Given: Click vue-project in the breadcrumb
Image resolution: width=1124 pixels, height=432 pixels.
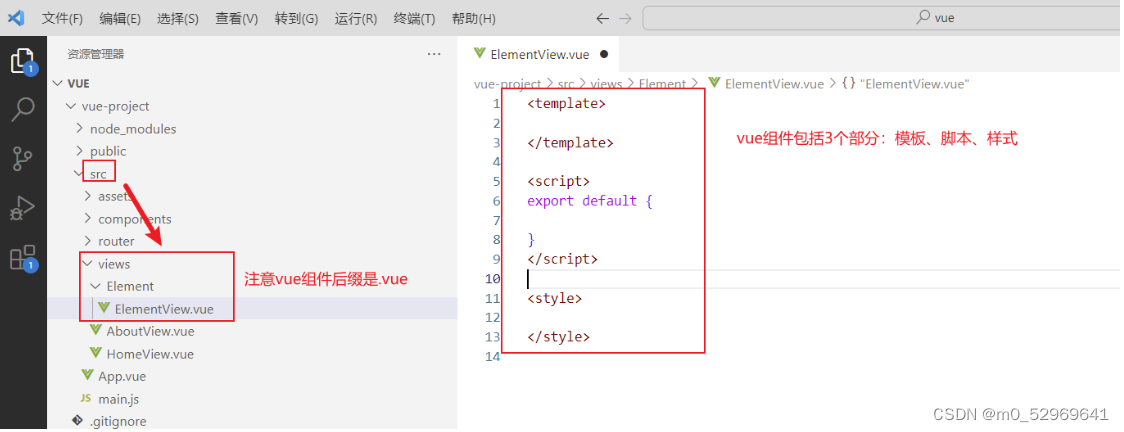Looking at the screenshot, I should [x=508, y=84].
